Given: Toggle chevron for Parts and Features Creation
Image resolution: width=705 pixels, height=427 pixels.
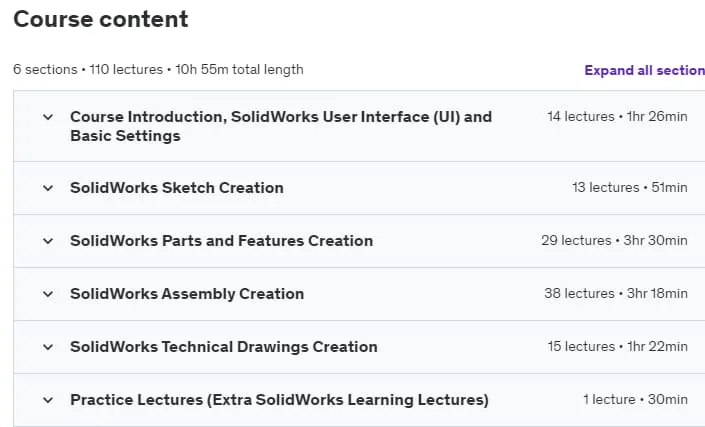Looking at the screenshot, I should pyautogui.click(x=48, y=241).
